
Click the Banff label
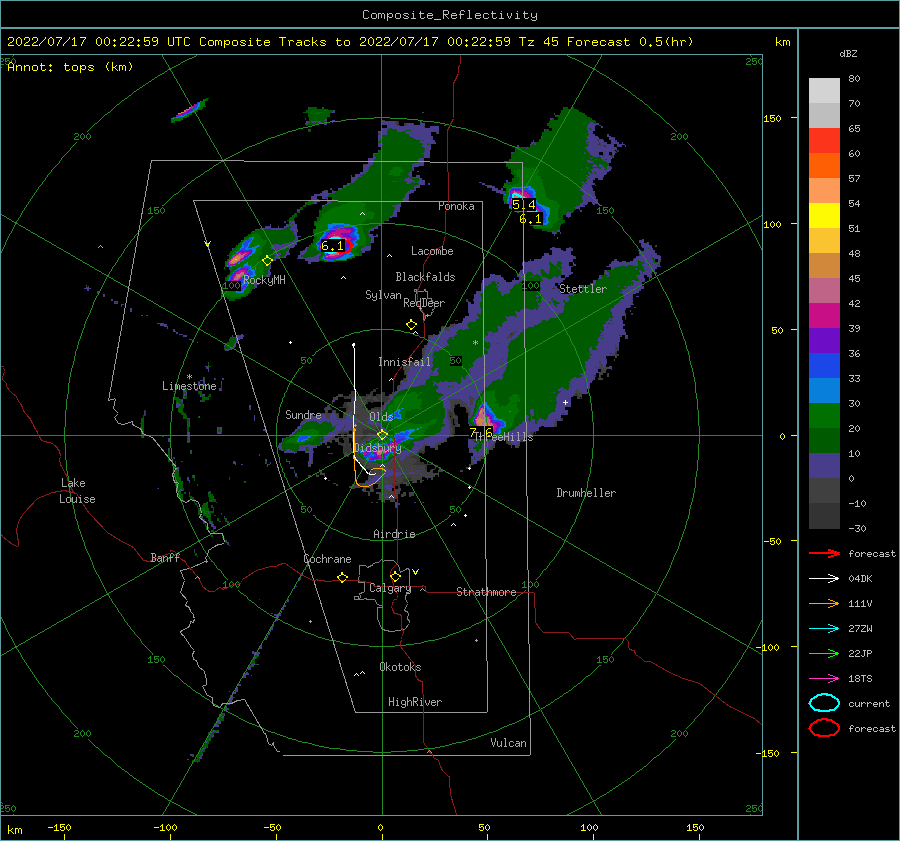pos(165,557)
